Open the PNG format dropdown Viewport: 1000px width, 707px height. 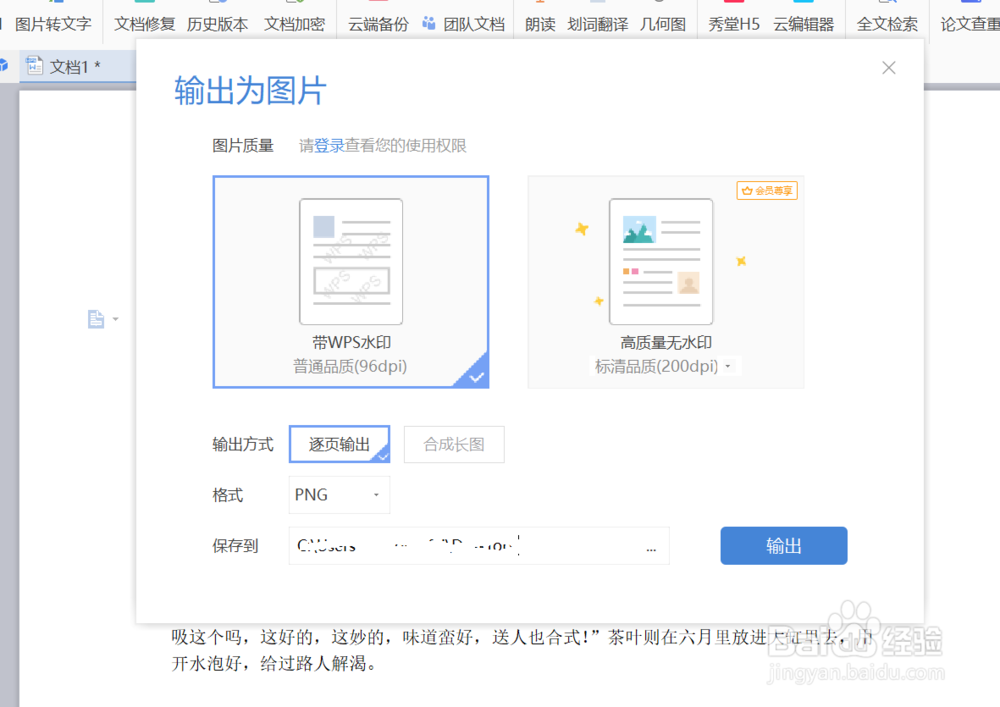coord(338,494)
